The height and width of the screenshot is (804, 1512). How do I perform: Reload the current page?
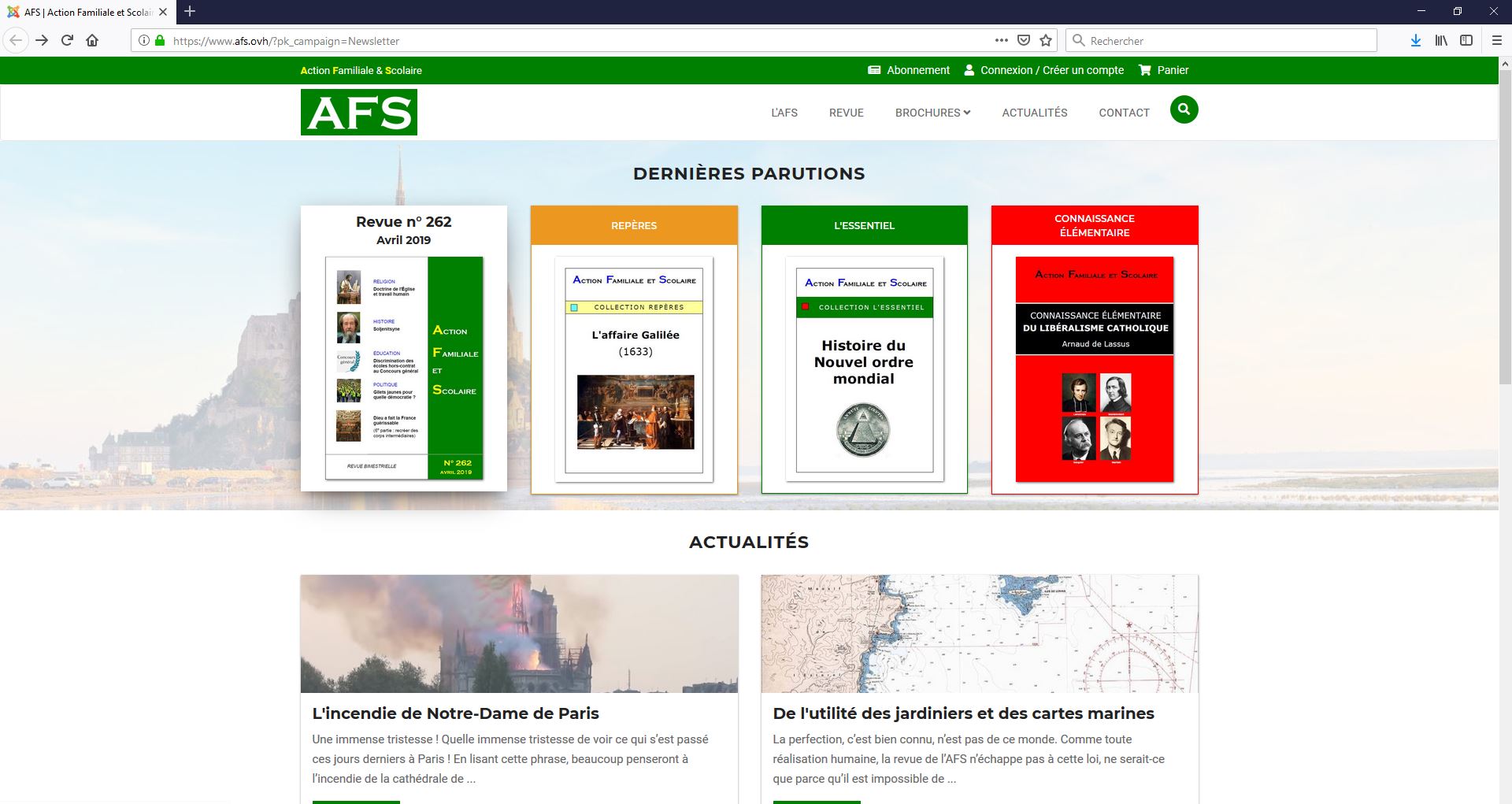[x=67, y=40]
